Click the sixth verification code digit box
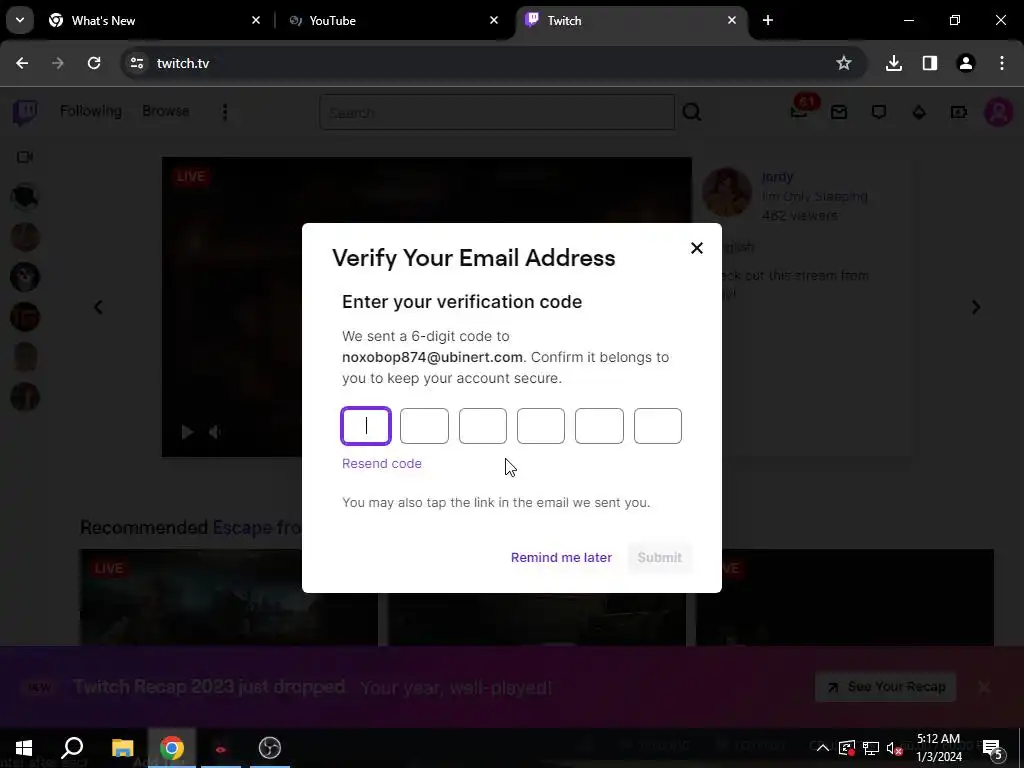 tap(658, 426)
